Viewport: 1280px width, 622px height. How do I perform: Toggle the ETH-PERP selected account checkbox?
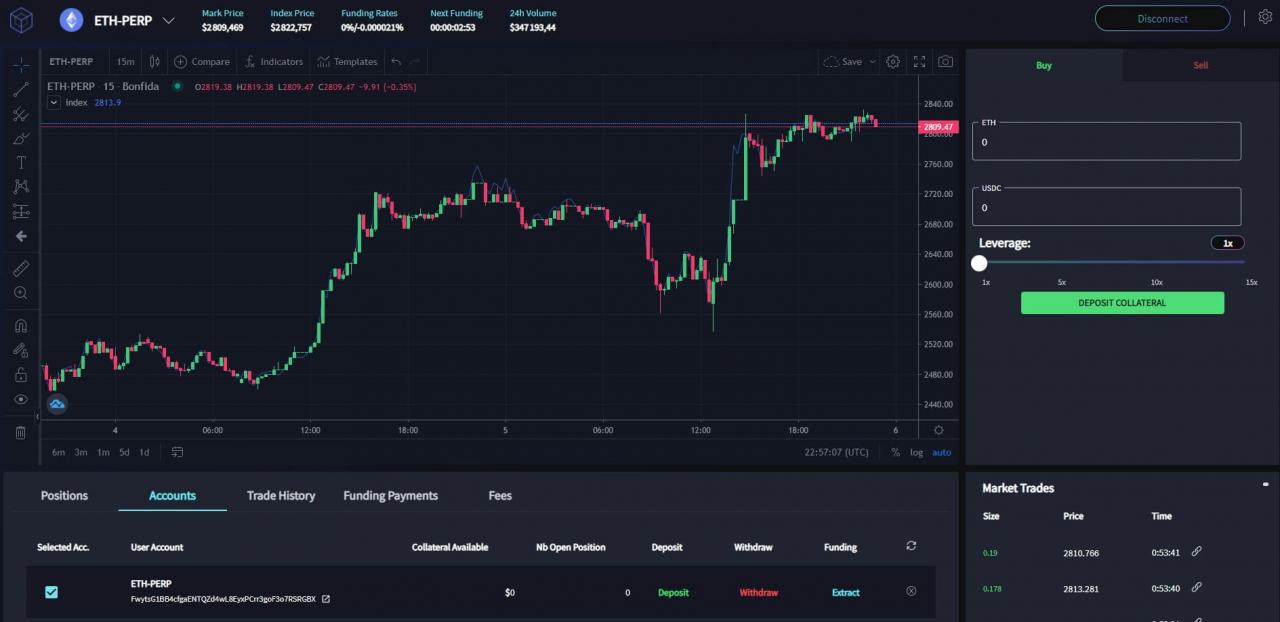[52, 592]
